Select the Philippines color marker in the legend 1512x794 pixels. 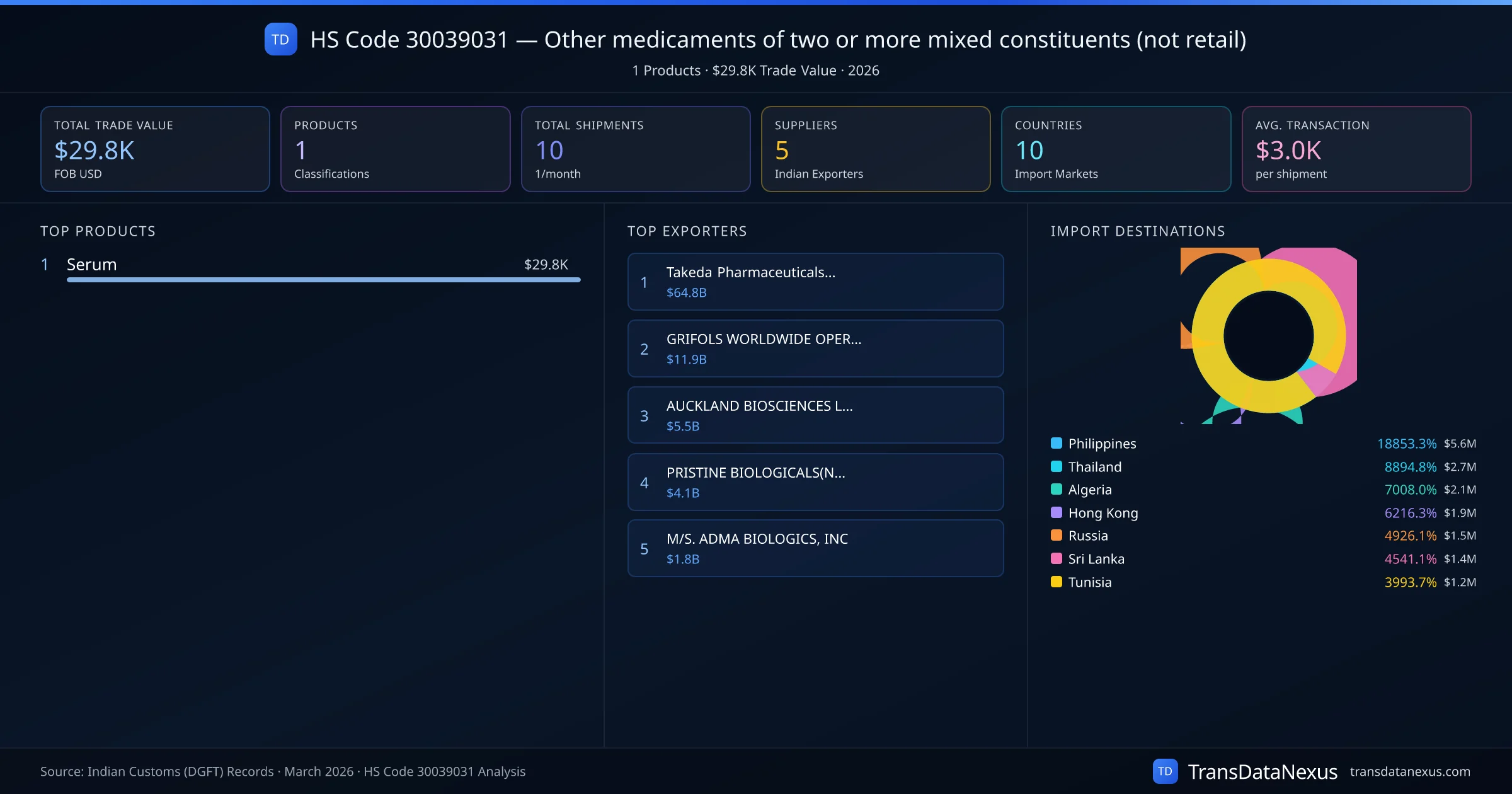pyautogui.click(x=1056, y=444)
